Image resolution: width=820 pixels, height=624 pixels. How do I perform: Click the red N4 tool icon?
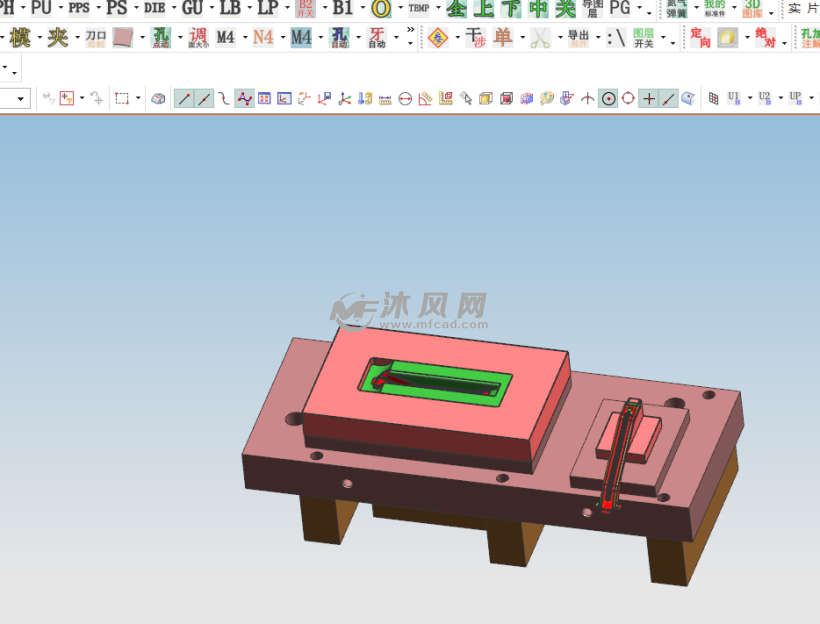[x=263, y=38]
